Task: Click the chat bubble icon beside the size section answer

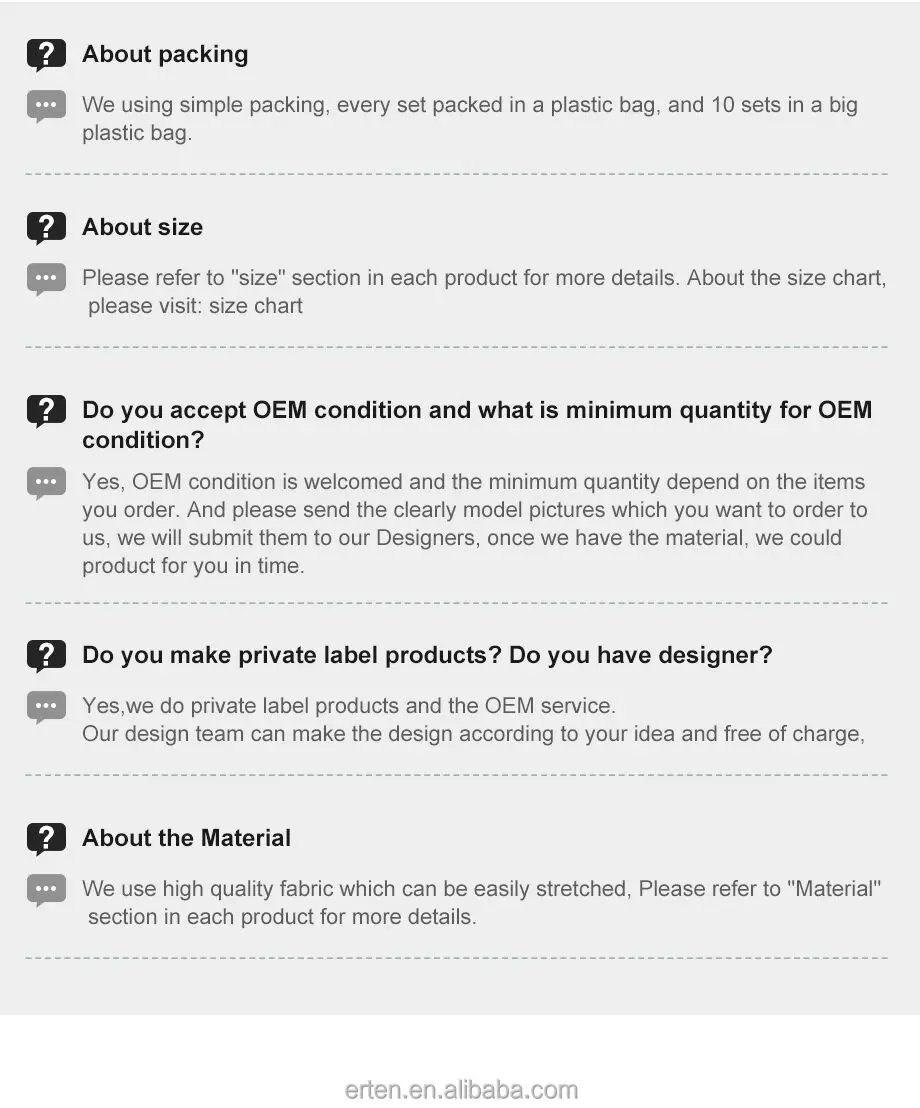Action: (47, 280)
